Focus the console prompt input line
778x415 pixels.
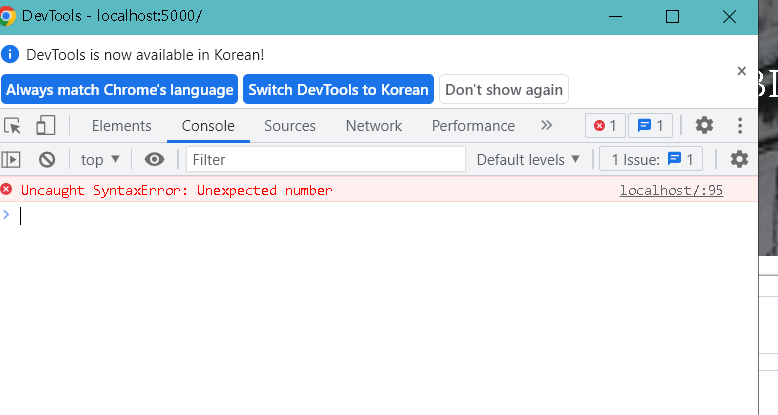coord(387,215)
